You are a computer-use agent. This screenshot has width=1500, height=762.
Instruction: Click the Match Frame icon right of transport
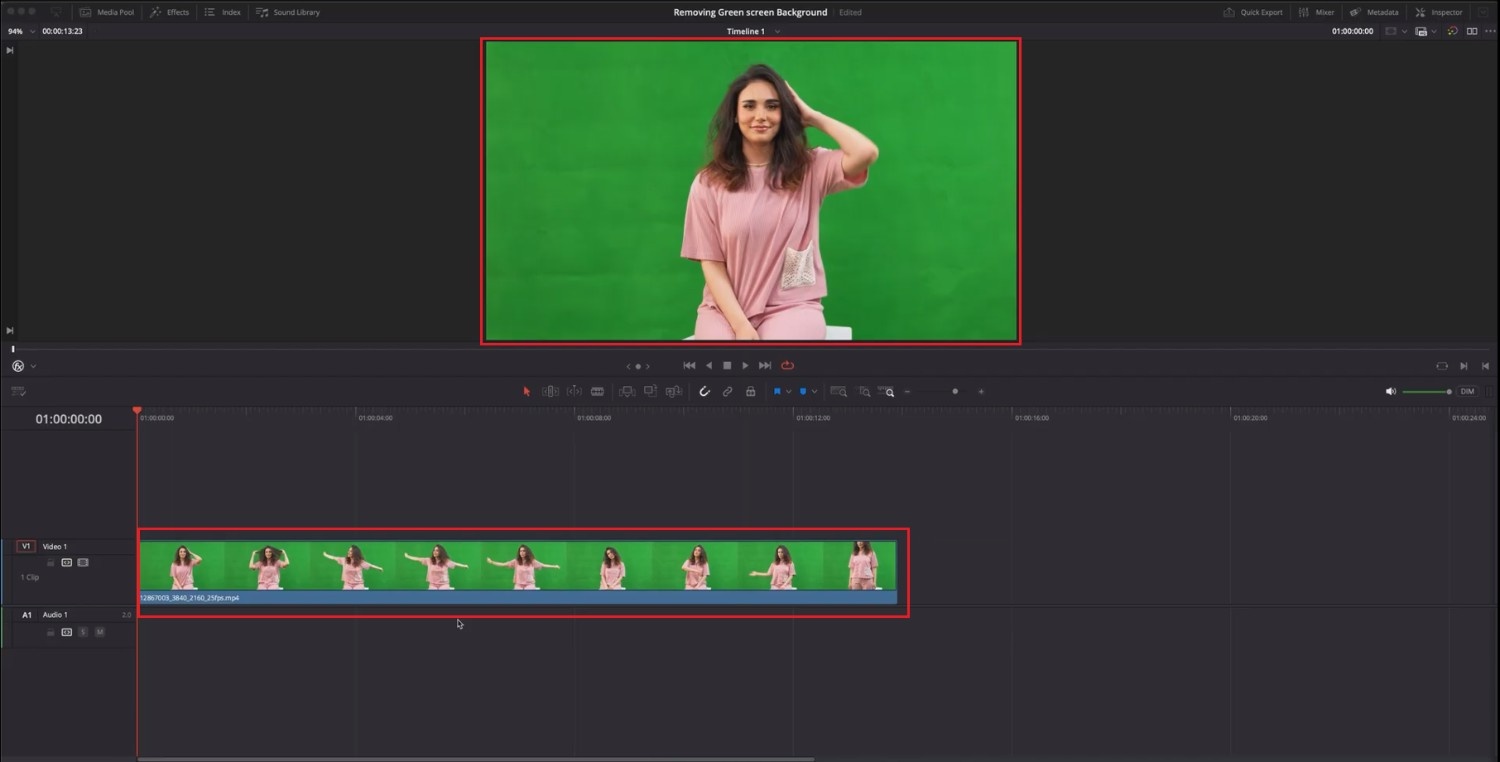click(x=1442, y=366)
